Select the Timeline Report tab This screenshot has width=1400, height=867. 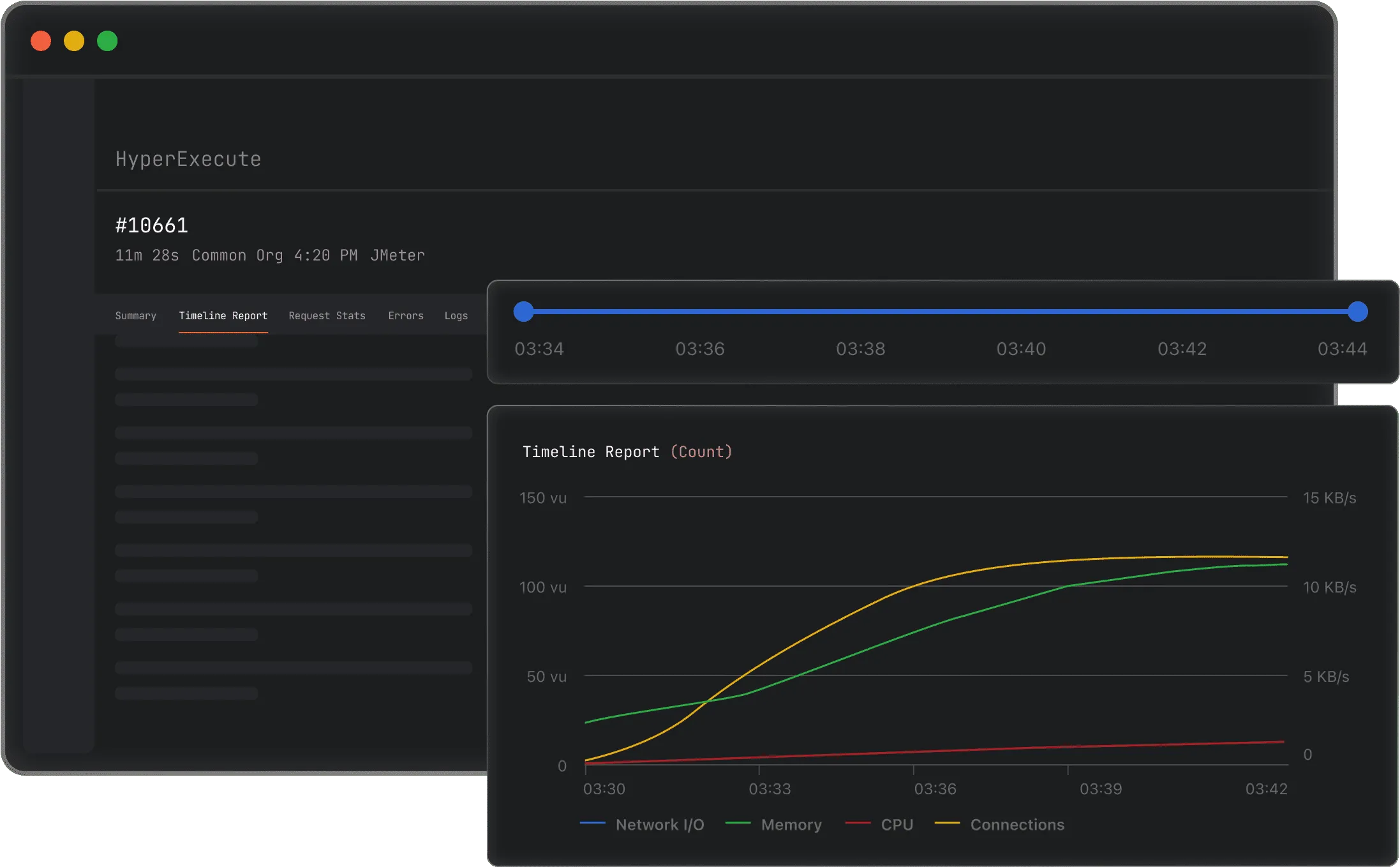(223, 315)
